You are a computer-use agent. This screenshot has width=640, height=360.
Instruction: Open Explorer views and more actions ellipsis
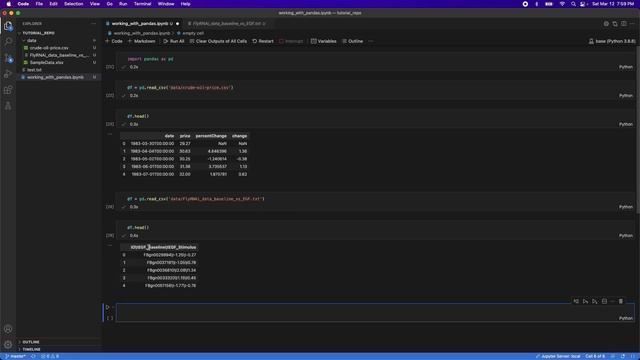pos(93,24)
